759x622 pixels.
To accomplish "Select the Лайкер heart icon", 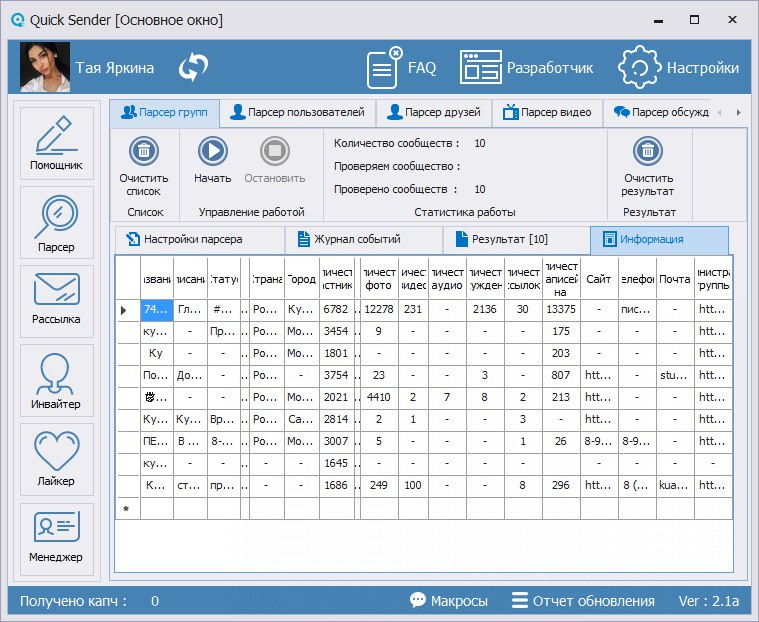I will (x=56, y=459).
